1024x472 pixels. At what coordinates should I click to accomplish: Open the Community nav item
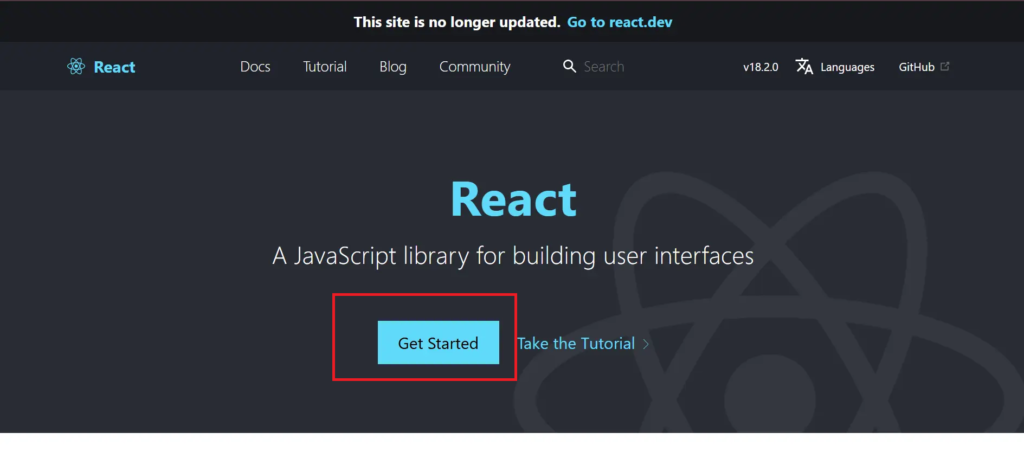click(x=475, y=67)
